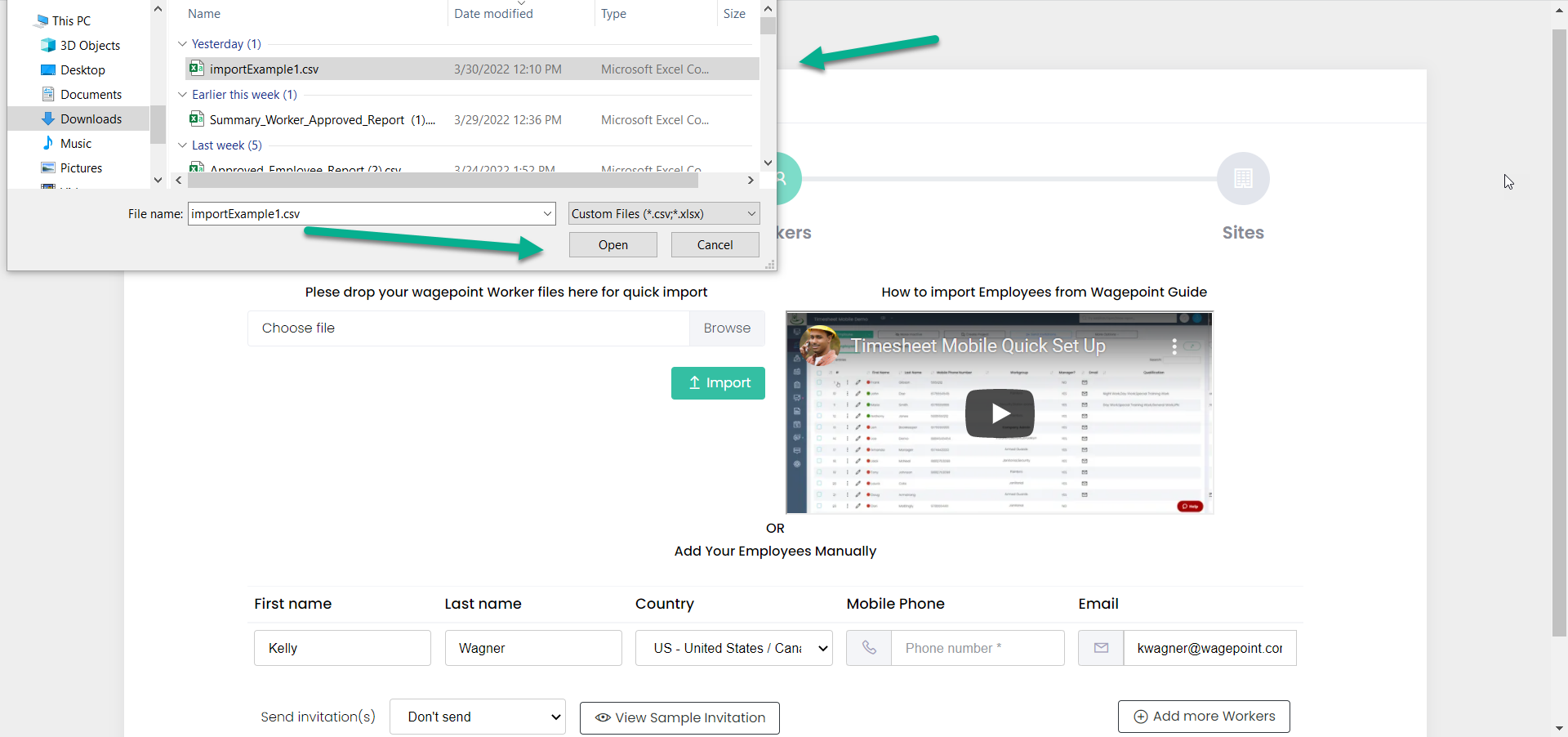Click the Sites step label
Screen dimensions: 1568x737
click(x=1243, y=232)
